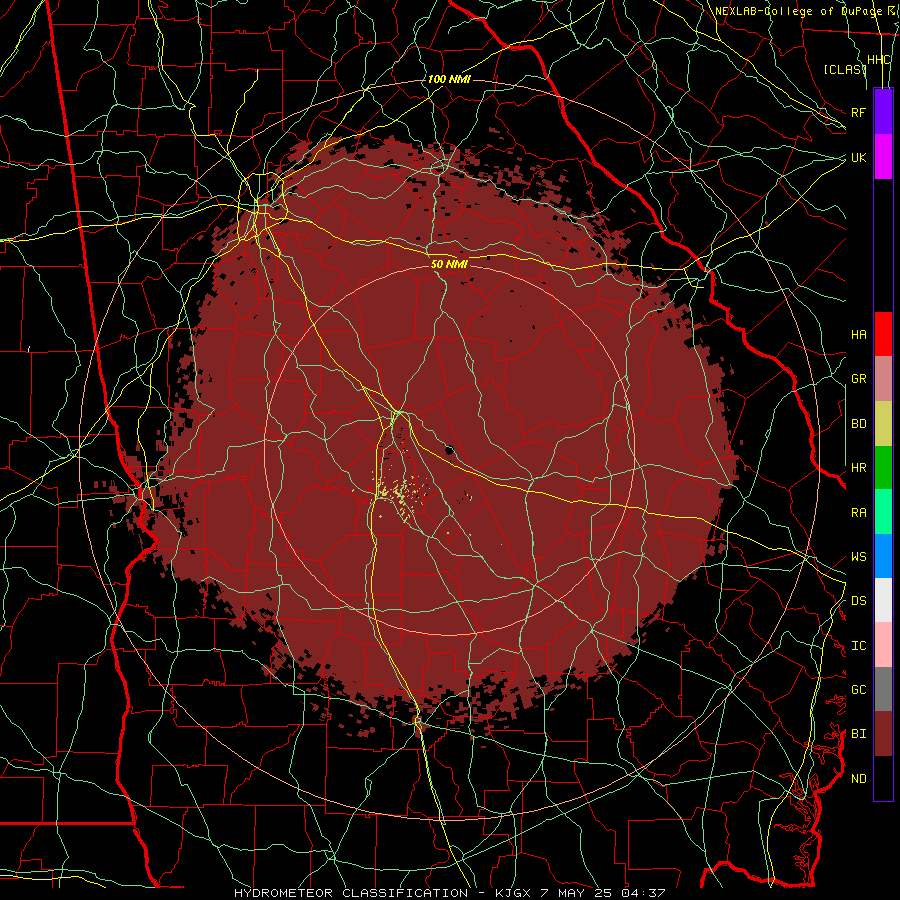Select the yellow BD legend color
900x900 pixels.
pos(883,424)
